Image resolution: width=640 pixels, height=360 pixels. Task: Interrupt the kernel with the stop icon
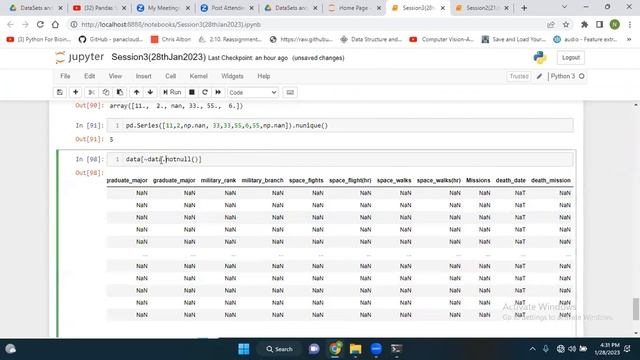[191, 92]
